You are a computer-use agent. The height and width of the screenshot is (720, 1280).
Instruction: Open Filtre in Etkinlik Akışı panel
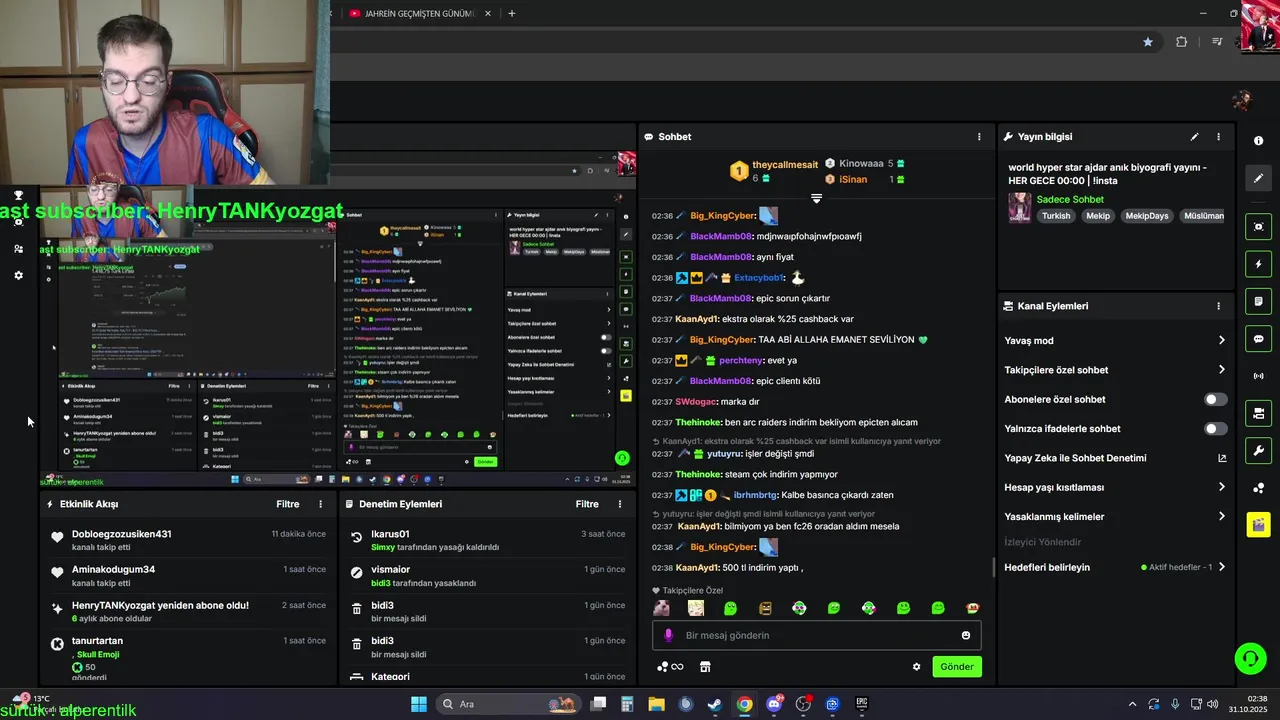tap(288, 504)
